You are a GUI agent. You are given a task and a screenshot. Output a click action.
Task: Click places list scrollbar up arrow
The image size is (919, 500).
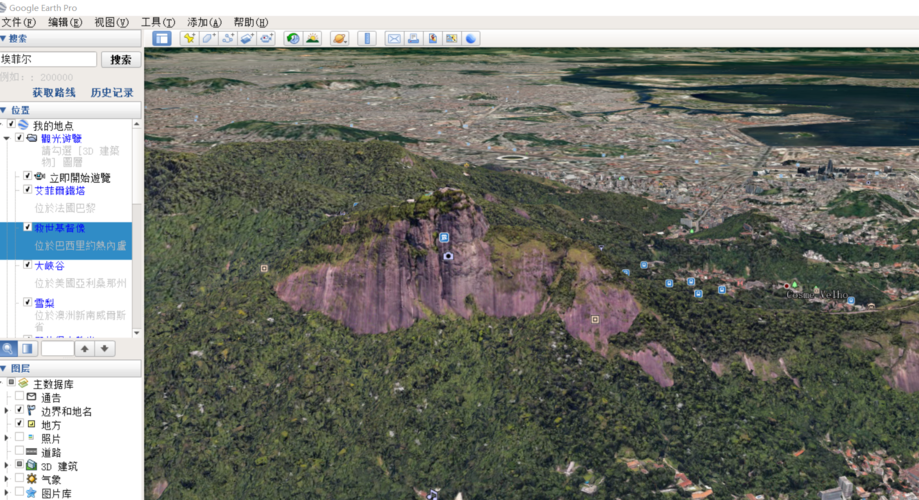click(137, 124)
